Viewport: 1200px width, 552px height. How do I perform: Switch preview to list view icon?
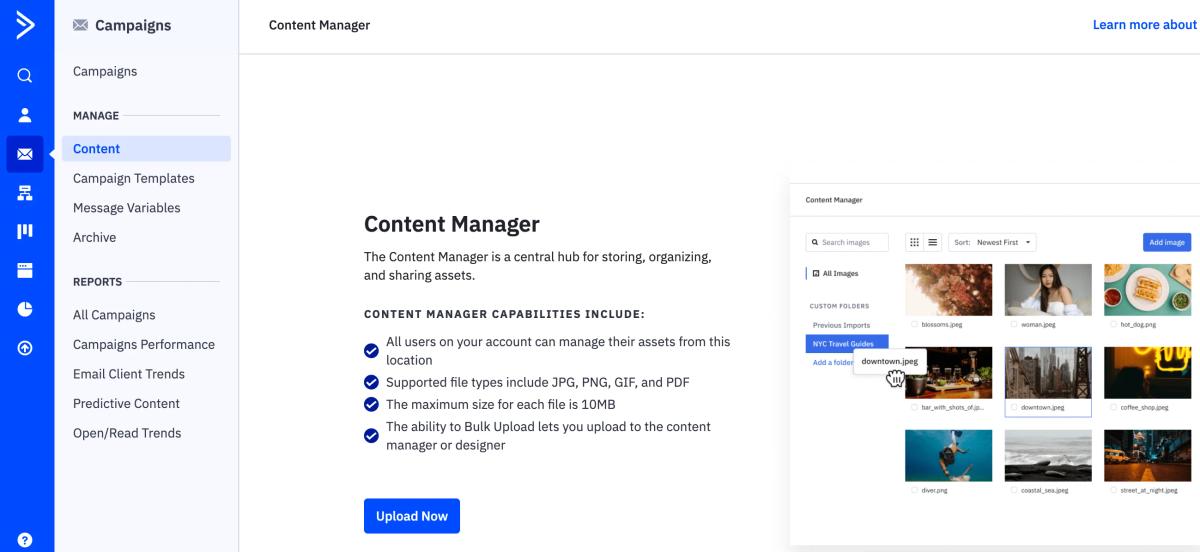click(933, 242)
